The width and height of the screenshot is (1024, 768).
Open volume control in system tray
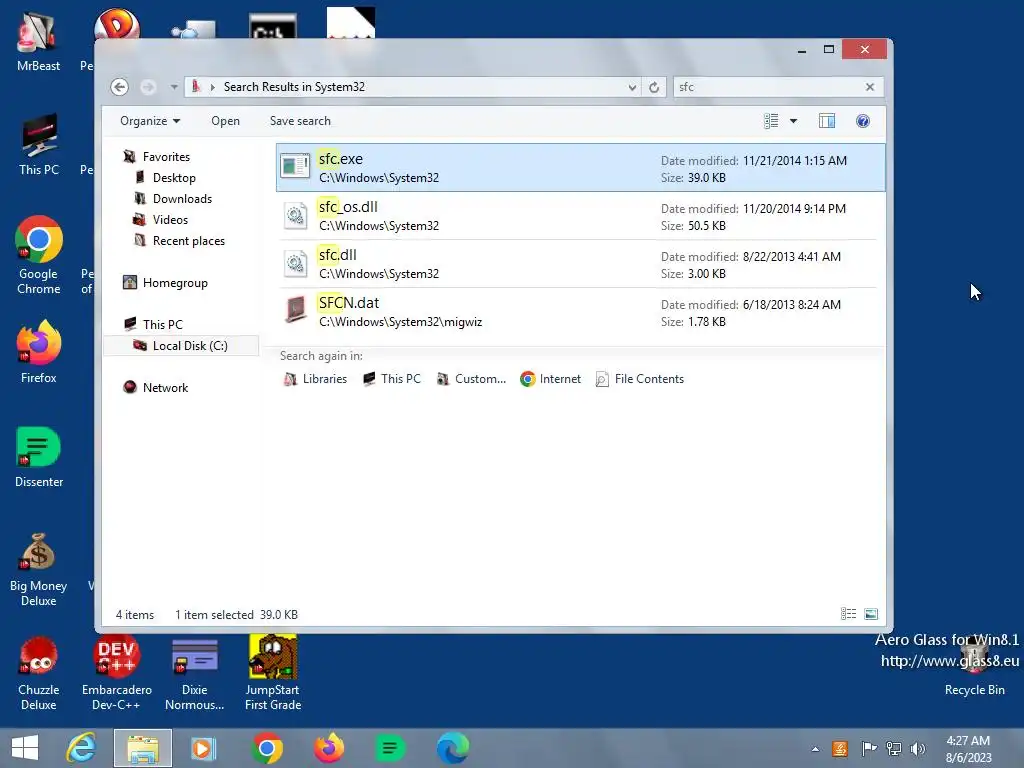(918, 749)
